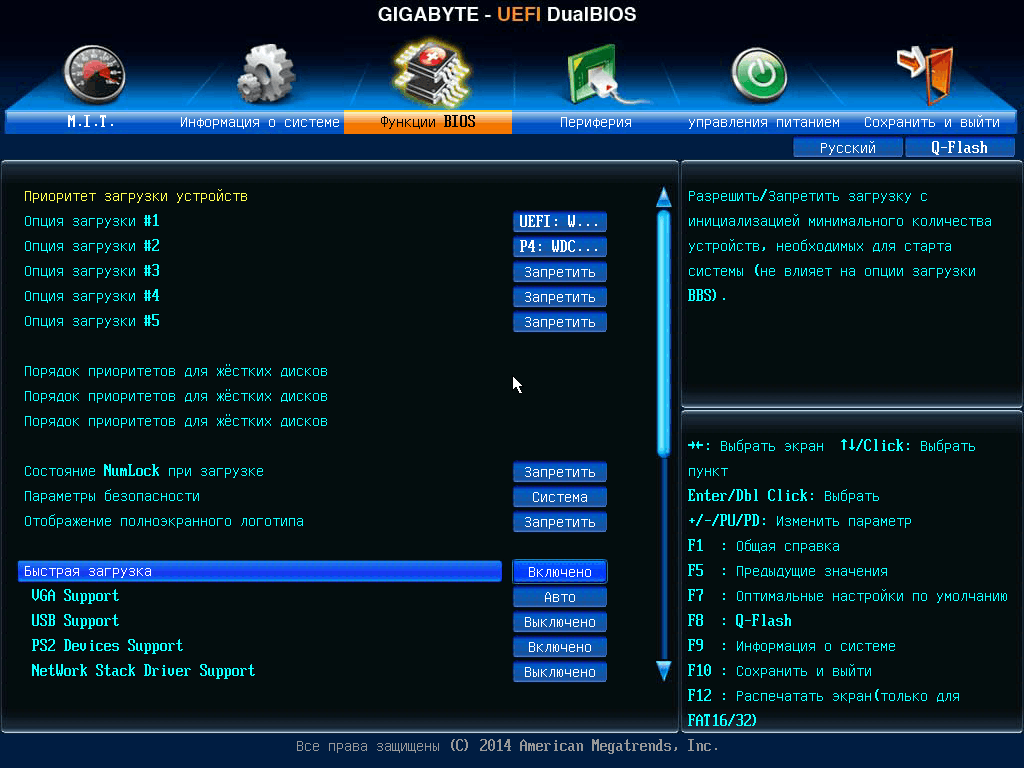The image size is (1024, 768).
Task: Open the Сохранить и выйти tab
Action: click(x=932, y=121)
